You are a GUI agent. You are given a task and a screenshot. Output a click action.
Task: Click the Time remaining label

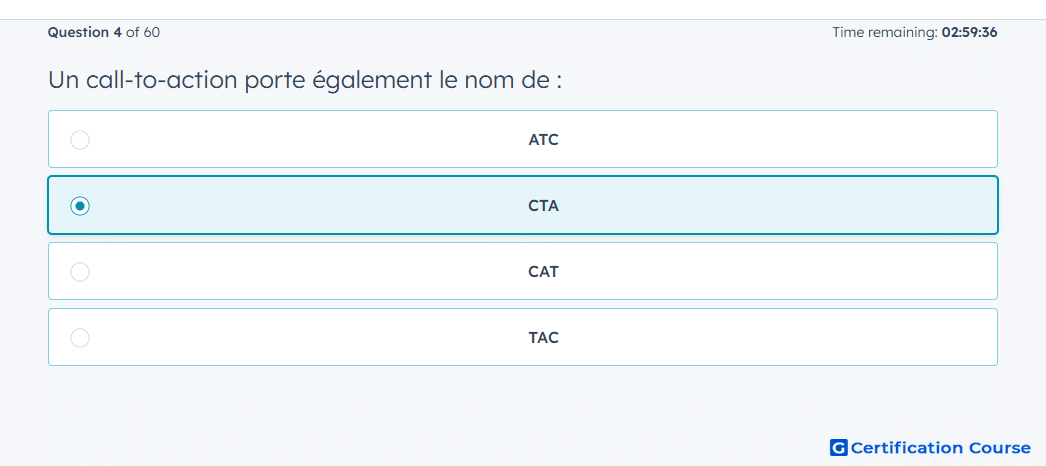coord(885,33)
